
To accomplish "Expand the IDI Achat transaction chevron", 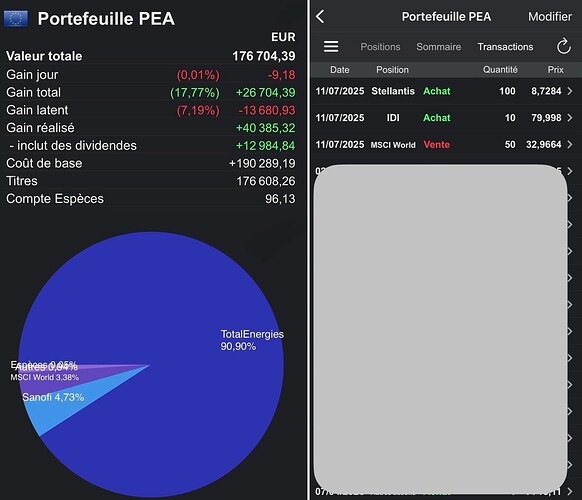I will [x=570, y=118].
